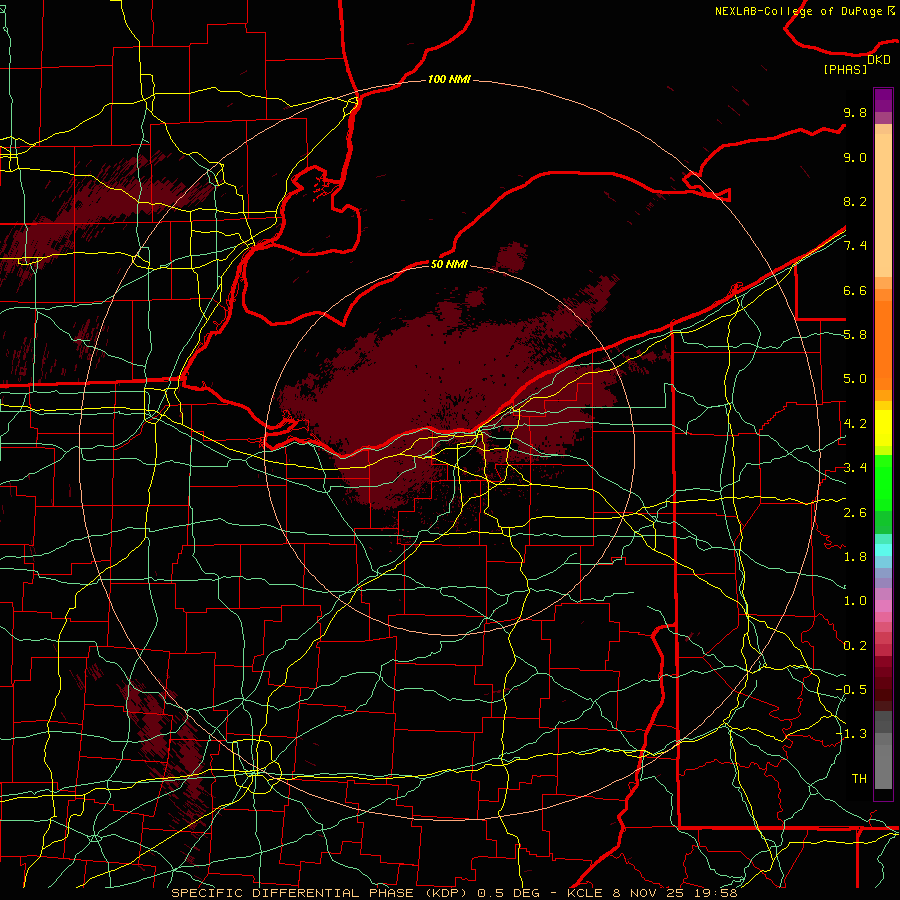Click the 8.2 value on the color scale
The height and width of the screenshot is (900, 900).
pos(855,201)
